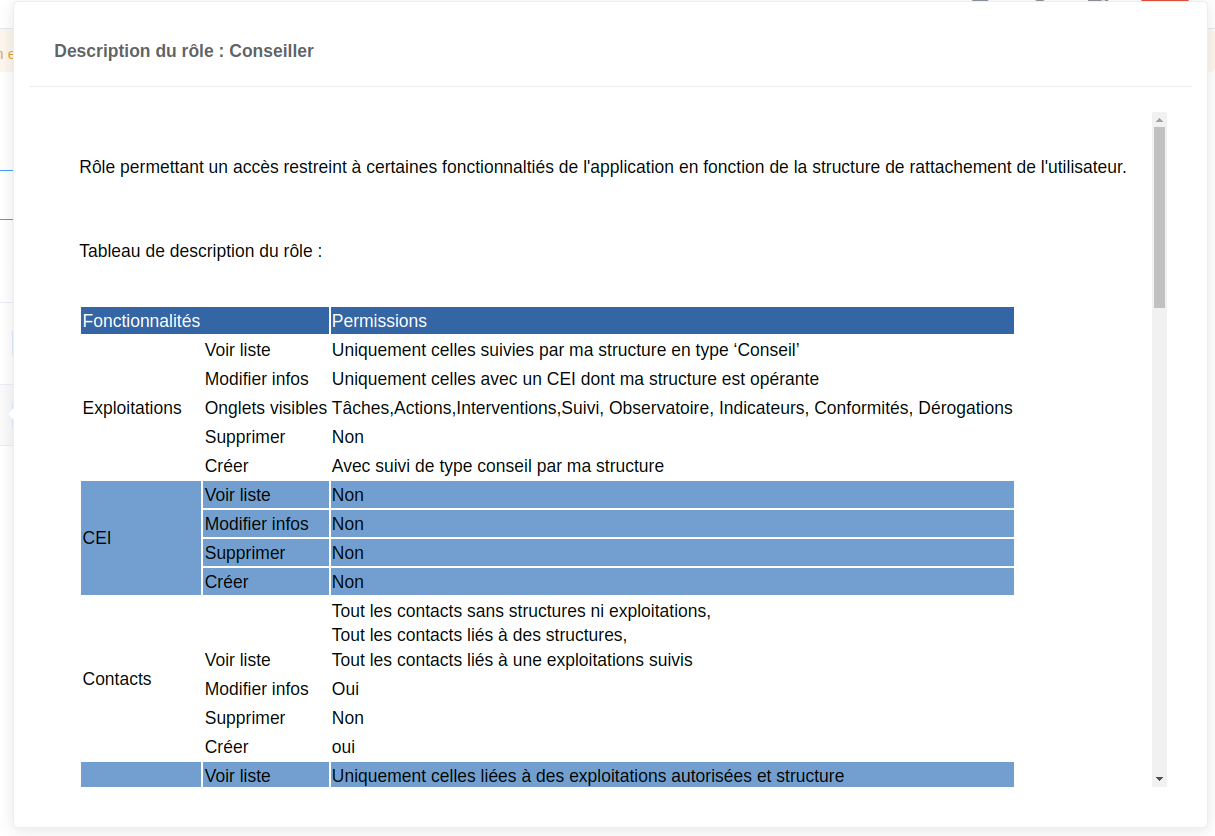Image resolution: width=1215 pixels, height=836 pixels.
Task: Click the Exploitations row label
Action: (x=131, y=408)
